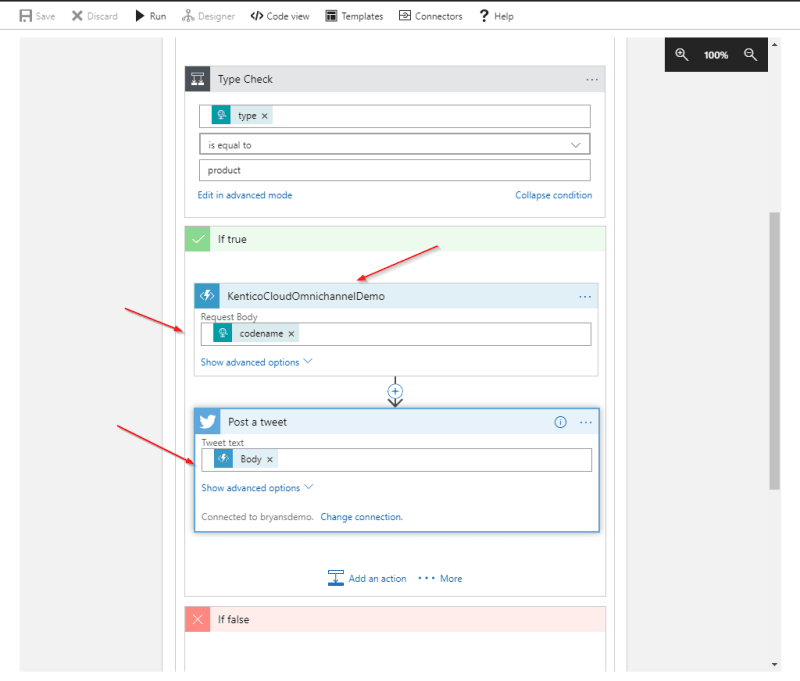Screen dimensions: 800x681
Task: Open Connectors from the toolbar
Action: point(430,16)
